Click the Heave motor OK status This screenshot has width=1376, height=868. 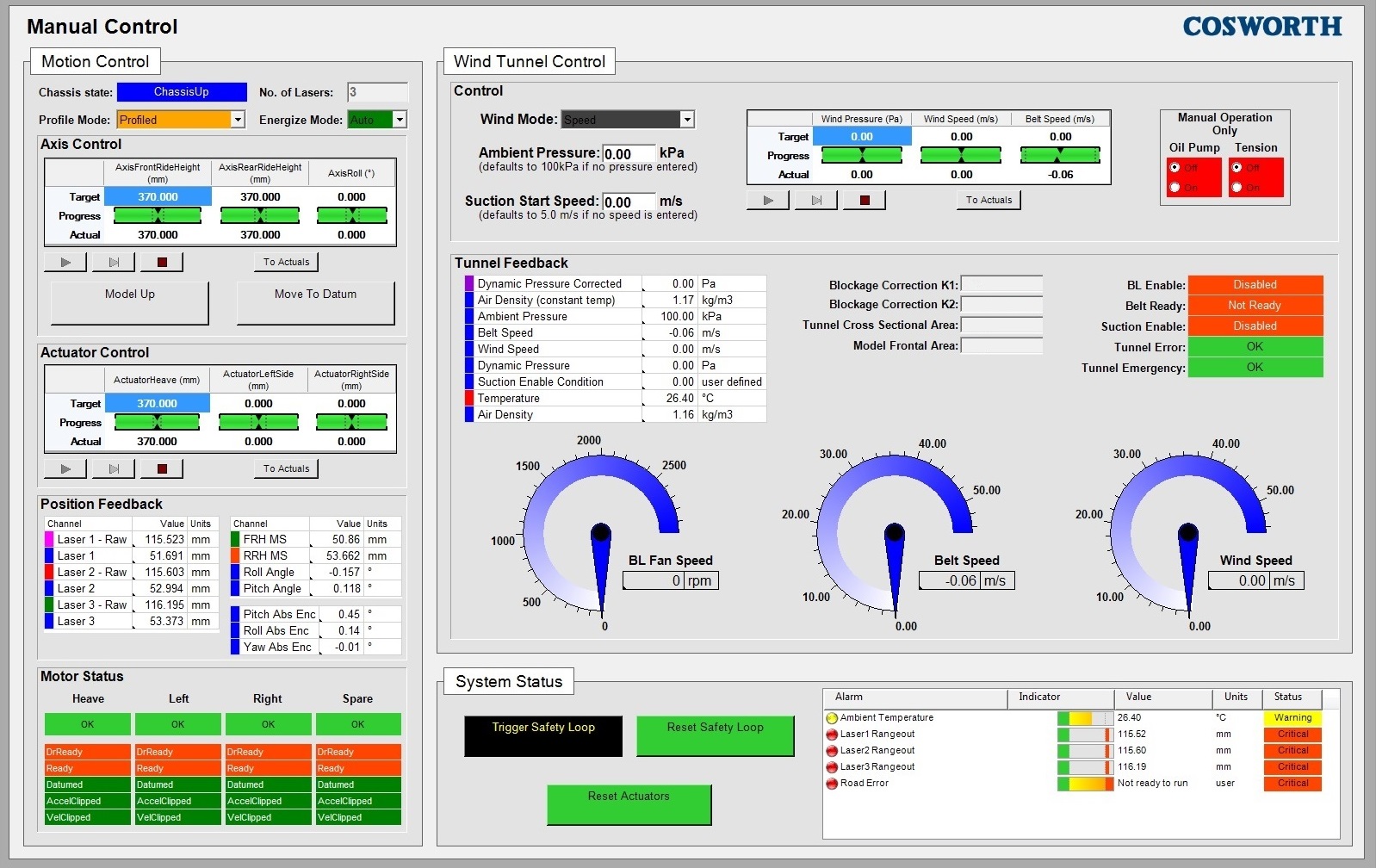(x=88, y=724)
